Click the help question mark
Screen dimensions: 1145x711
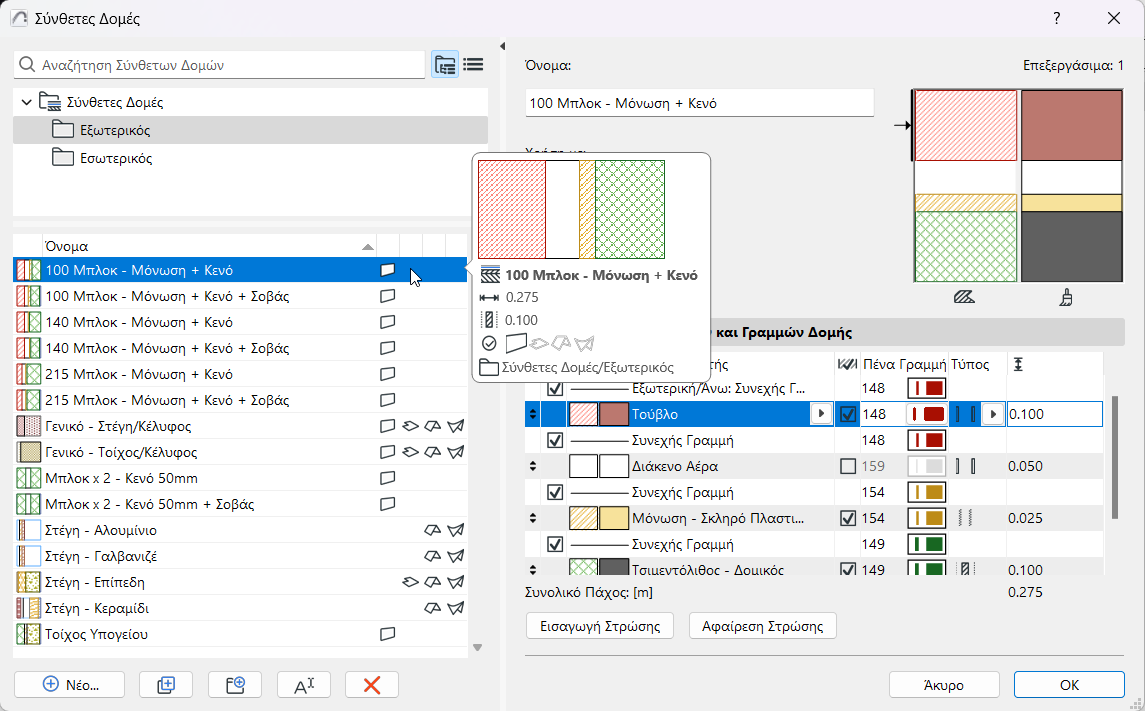click(1057, 18)
